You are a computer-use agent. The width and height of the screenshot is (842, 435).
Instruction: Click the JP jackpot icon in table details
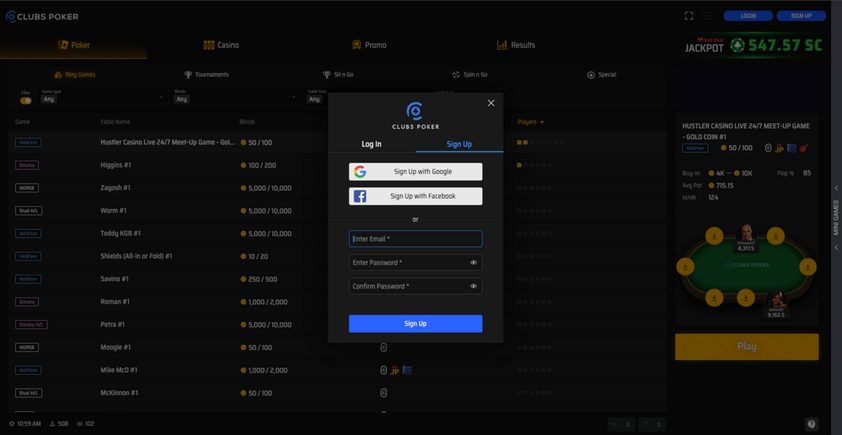point(780,148)
